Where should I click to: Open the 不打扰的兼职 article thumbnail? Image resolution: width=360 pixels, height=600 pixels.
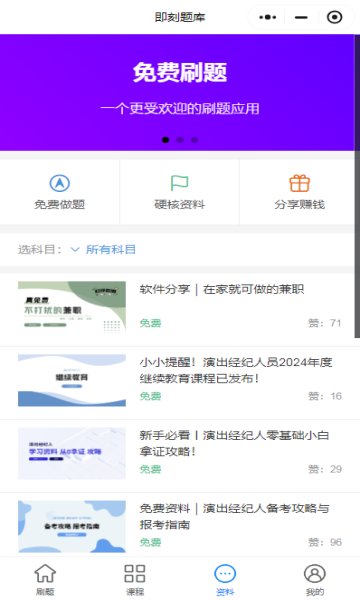point(72,307)
